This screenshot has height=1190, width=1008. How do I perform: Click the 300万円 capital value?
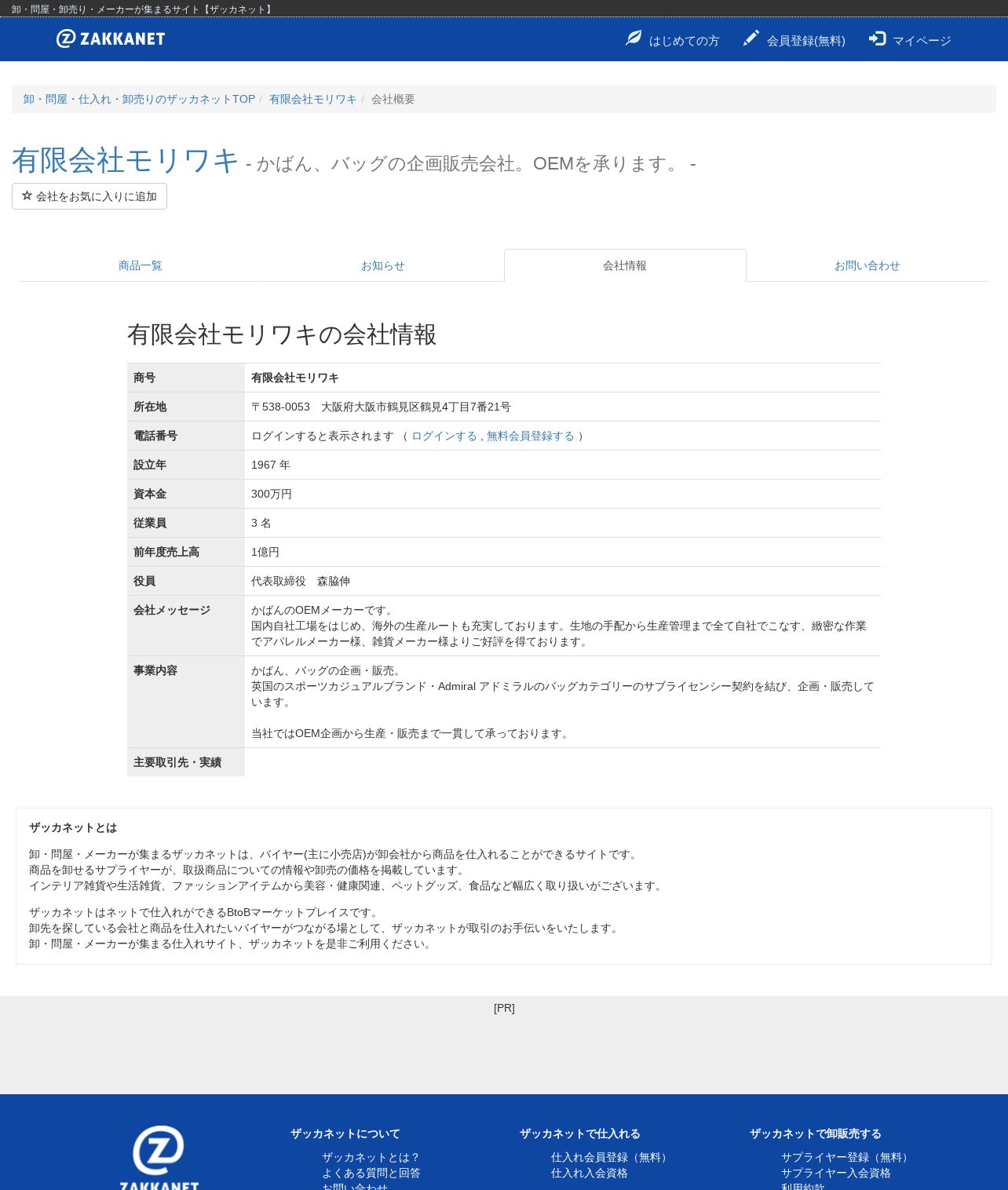pos(272,494)
